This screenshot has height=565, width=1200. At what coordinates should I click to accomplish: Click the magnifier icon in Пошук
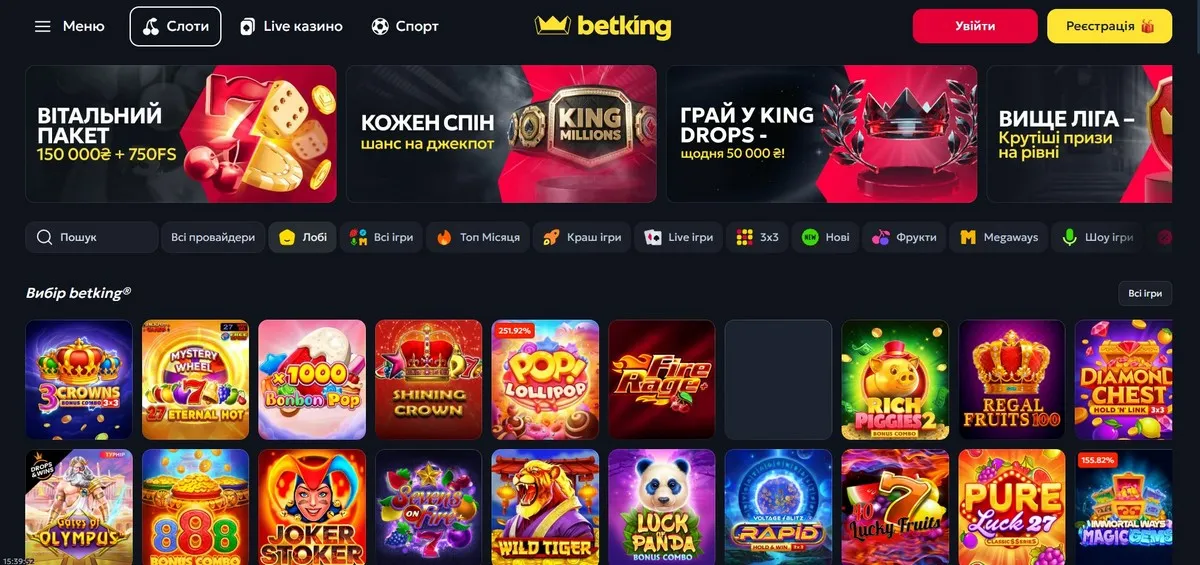[44, 237]
